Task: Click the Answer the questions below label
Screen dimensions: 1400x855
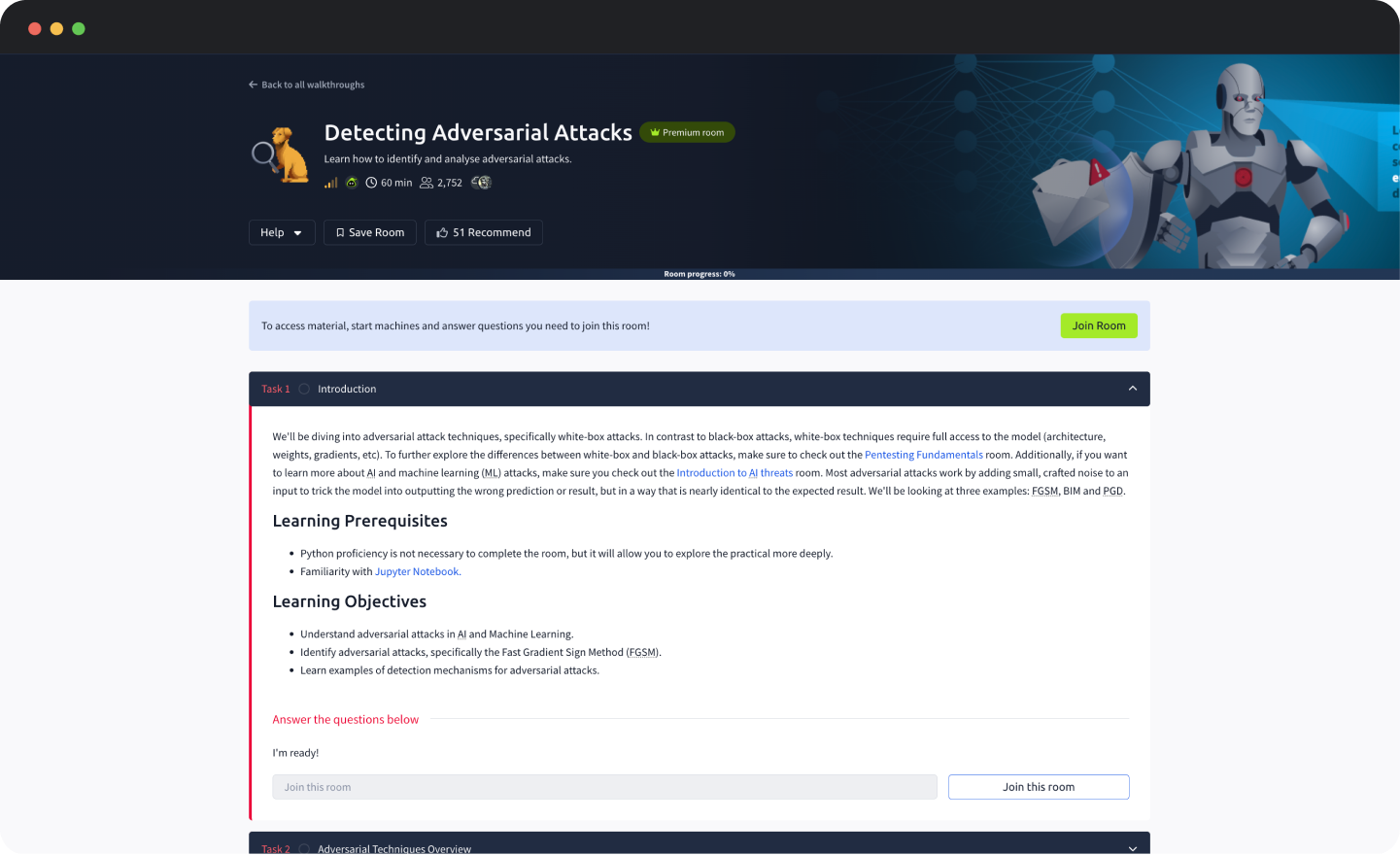Action: (x=346, y=720)
